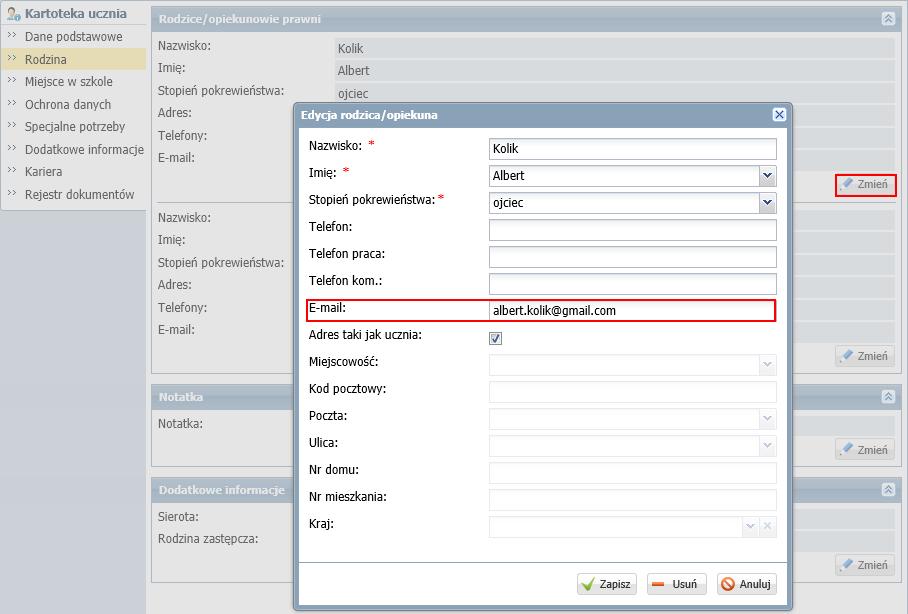The width and height of the screenshot is (908, 614).
Task: Open Rejestr dokumentów section
Action: pyautogui.click(x=79, y=194)
